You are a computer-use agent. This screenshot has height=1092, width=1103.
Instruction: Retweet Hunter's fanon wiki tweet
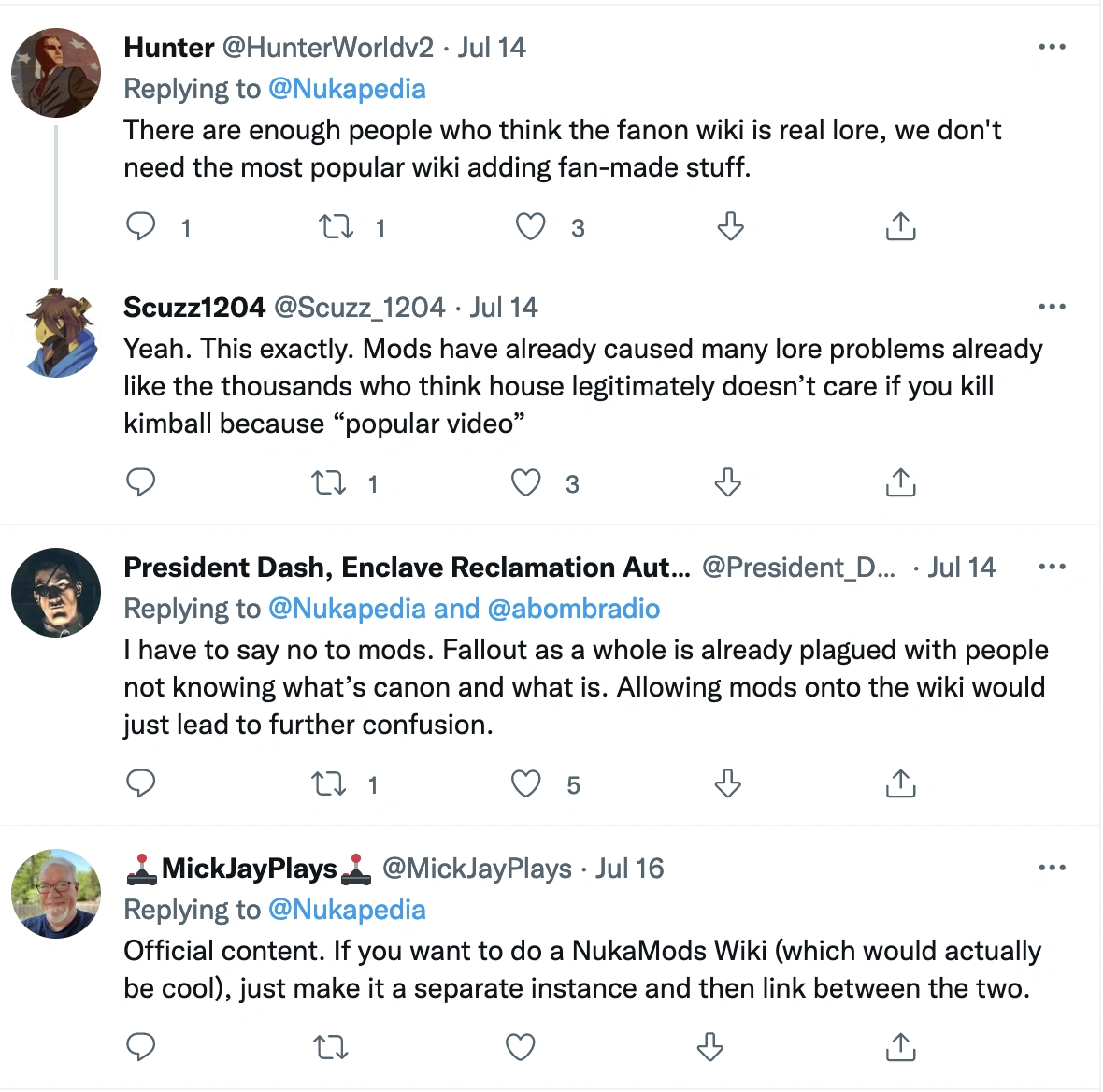tap(336, 227)
